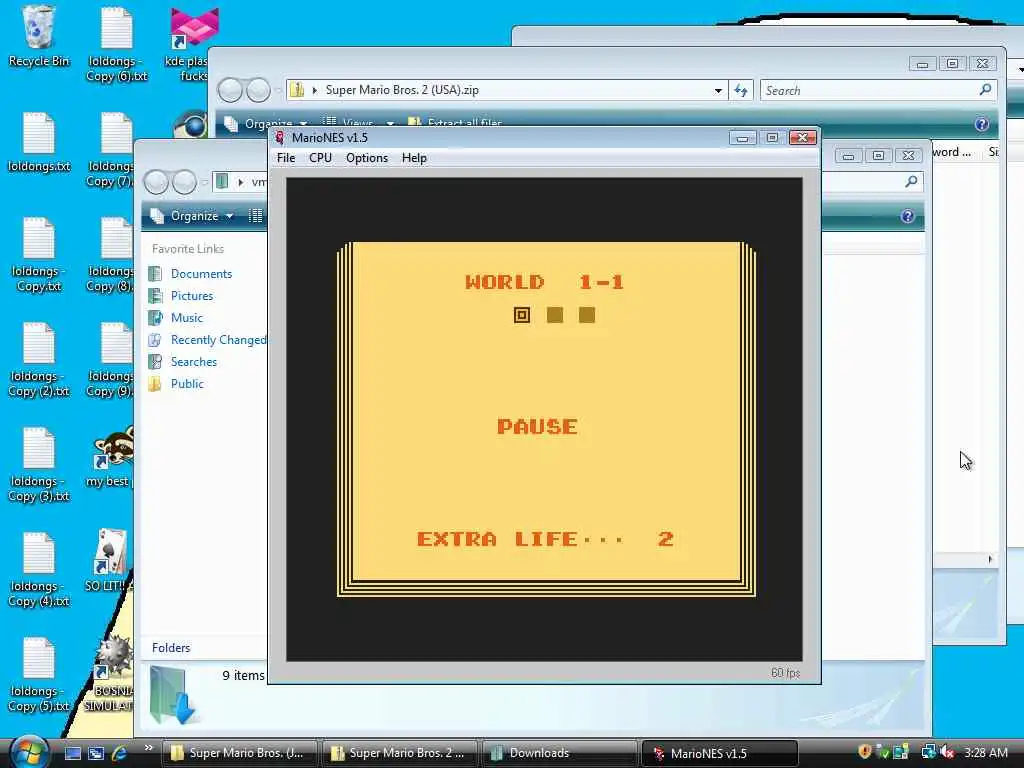1024x768 pixels.
Task: Switch to Downloads taskbar window
Action: pyautogui.click(x=559, y=753)
